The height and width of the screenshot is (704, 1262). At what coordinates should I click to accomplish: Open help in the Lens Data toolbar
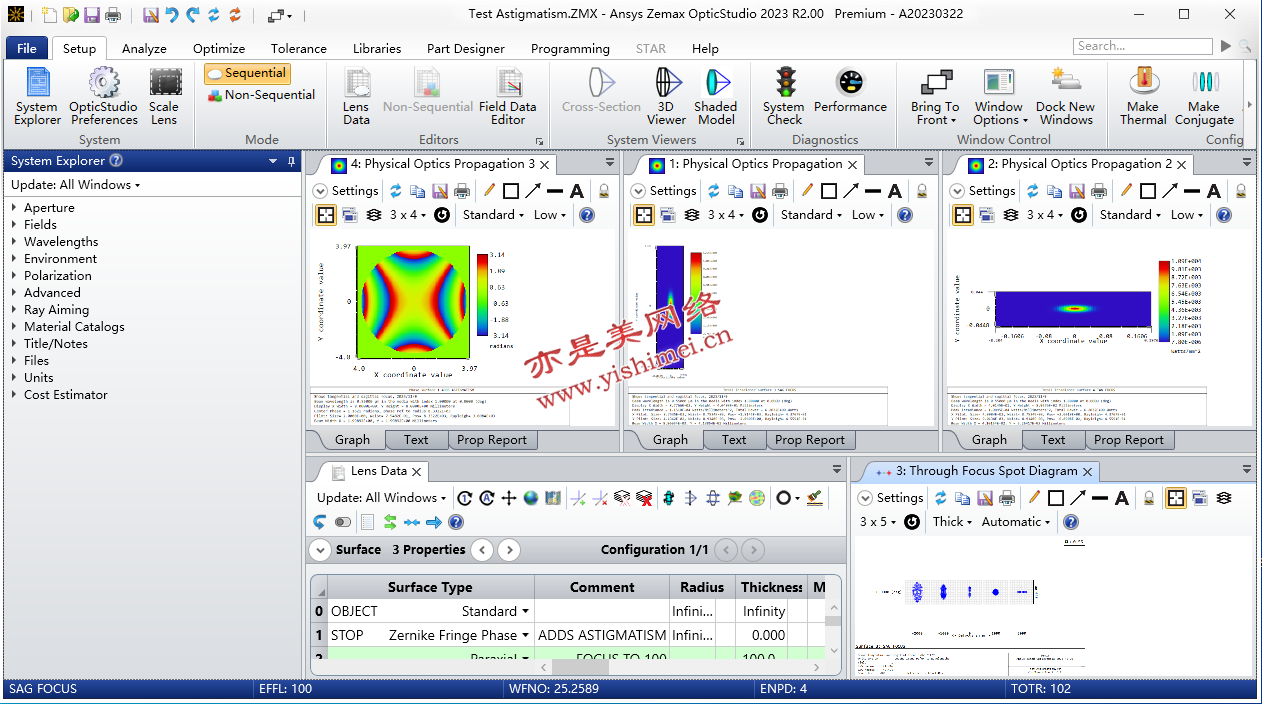pyautogui.click(x=456, y=522)
